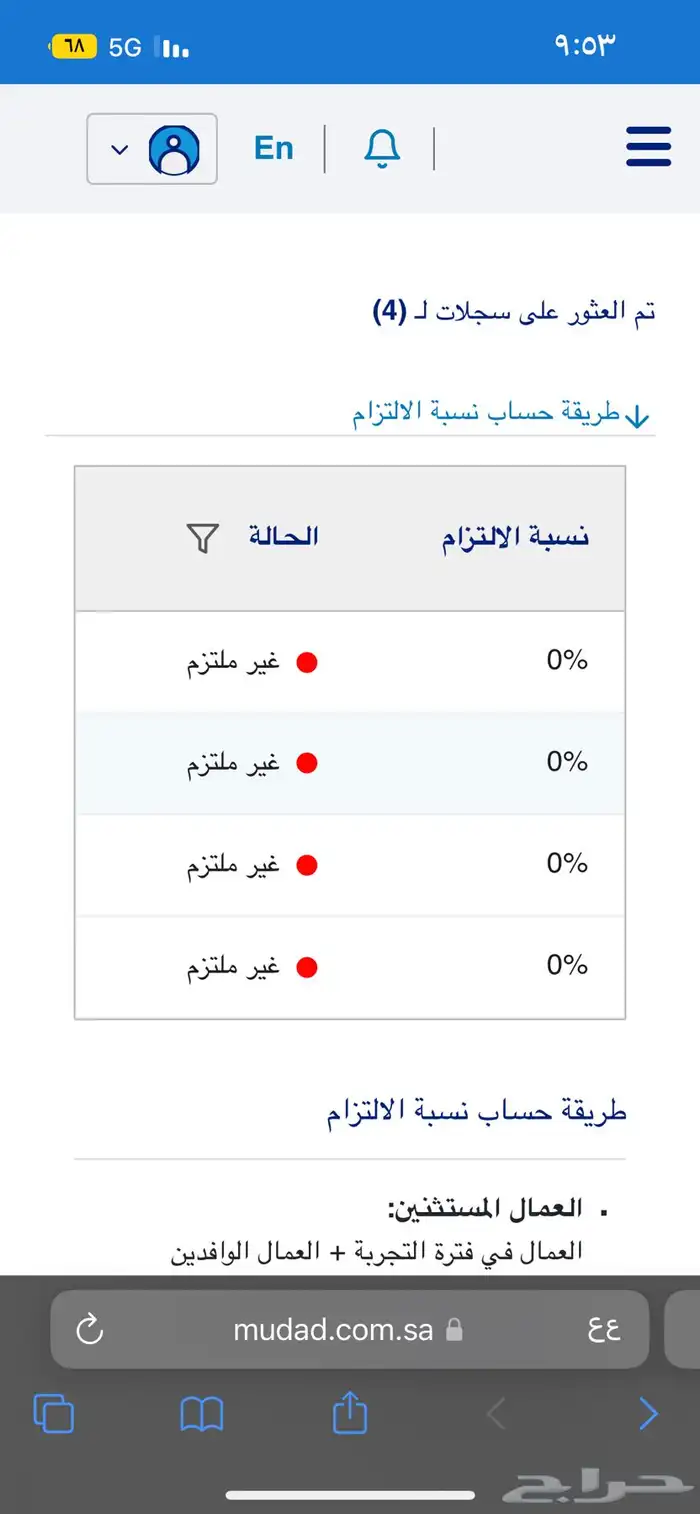The width and height of the screenshot is (700, 1514).
Task: Expand the user profile dropdown
Action: tap(152, 149)
